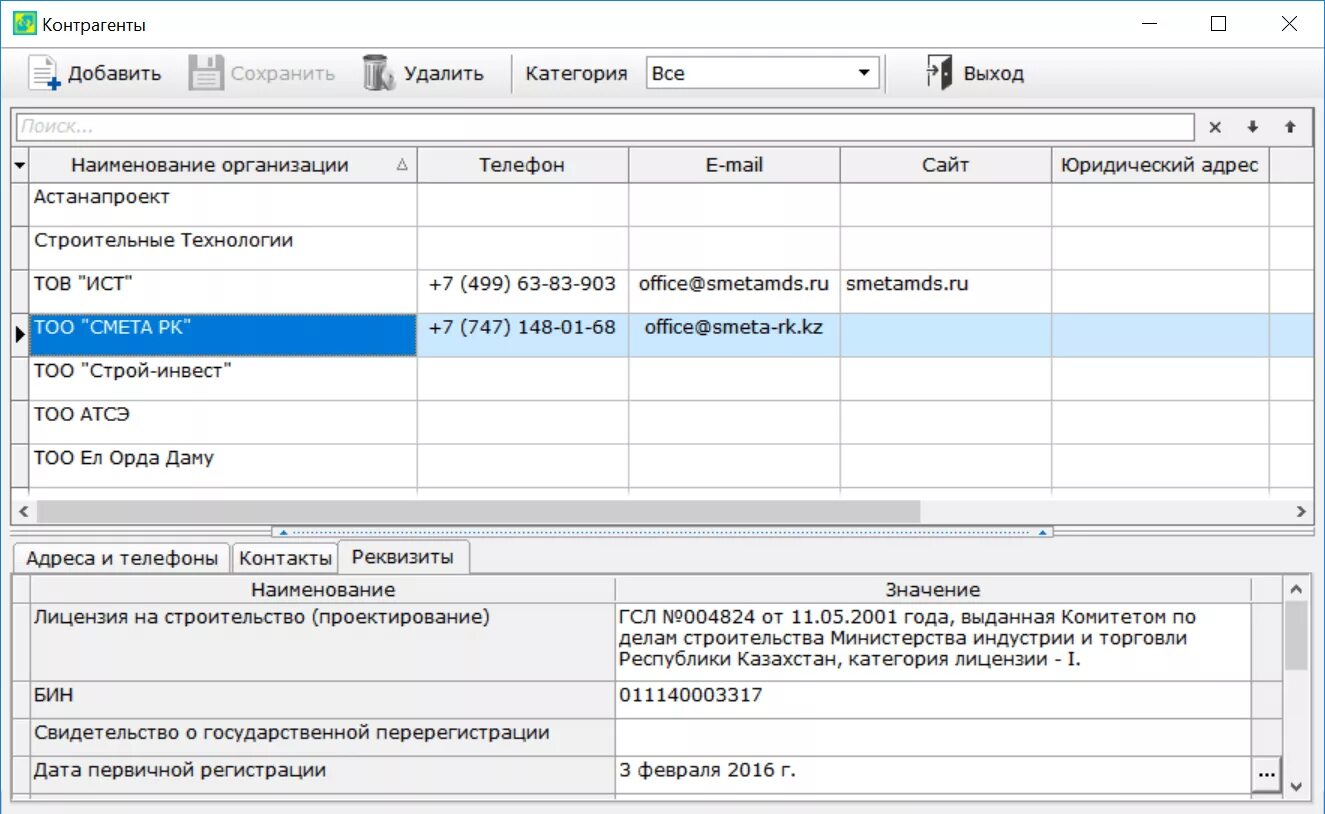Click the horizontal scrollbar thumb of the grid

(478, 511)
